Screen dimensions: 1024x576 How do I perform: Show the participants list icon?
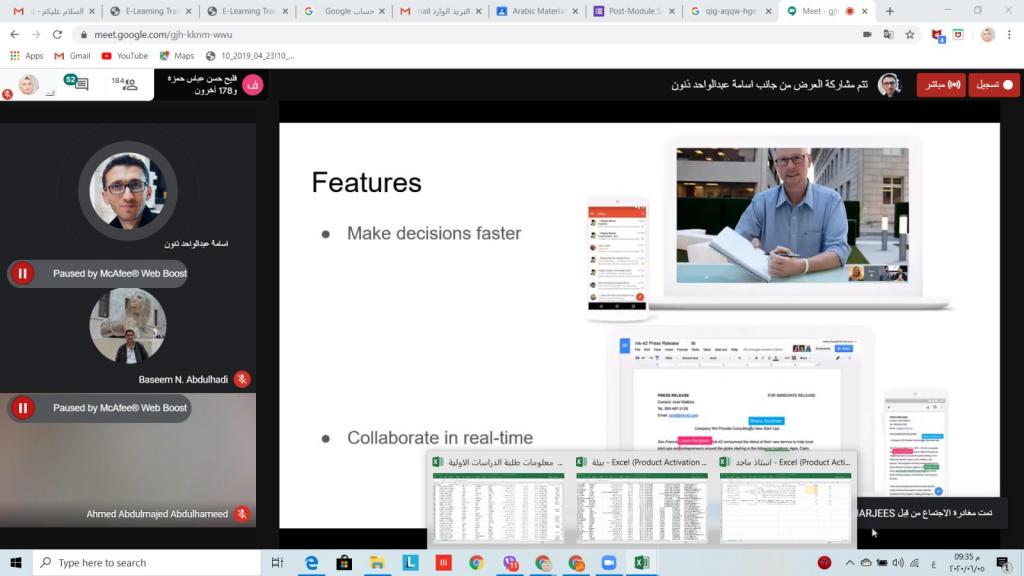click(x=127, y=85)
